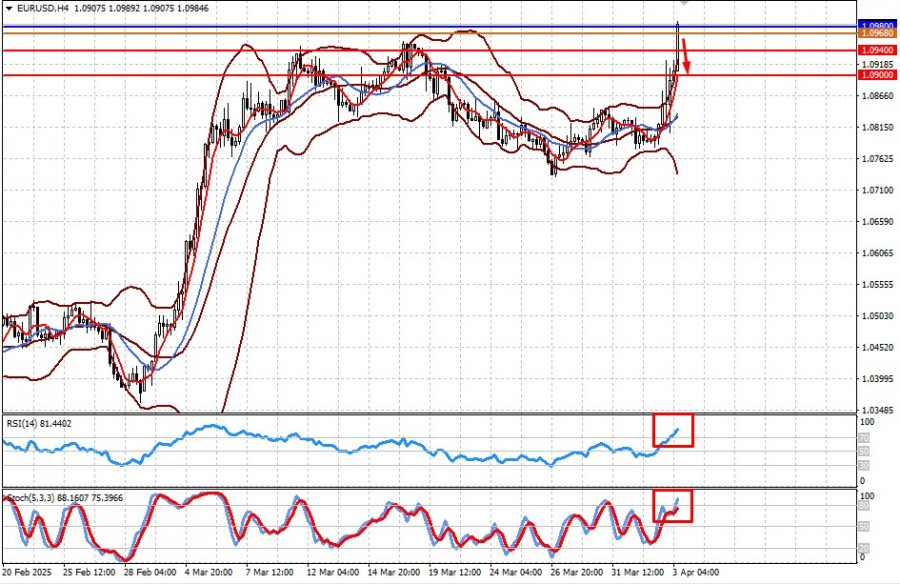Click the 24 Mar 04:00 time label
This screenshot has height=584, width=900.
[515, 573]
